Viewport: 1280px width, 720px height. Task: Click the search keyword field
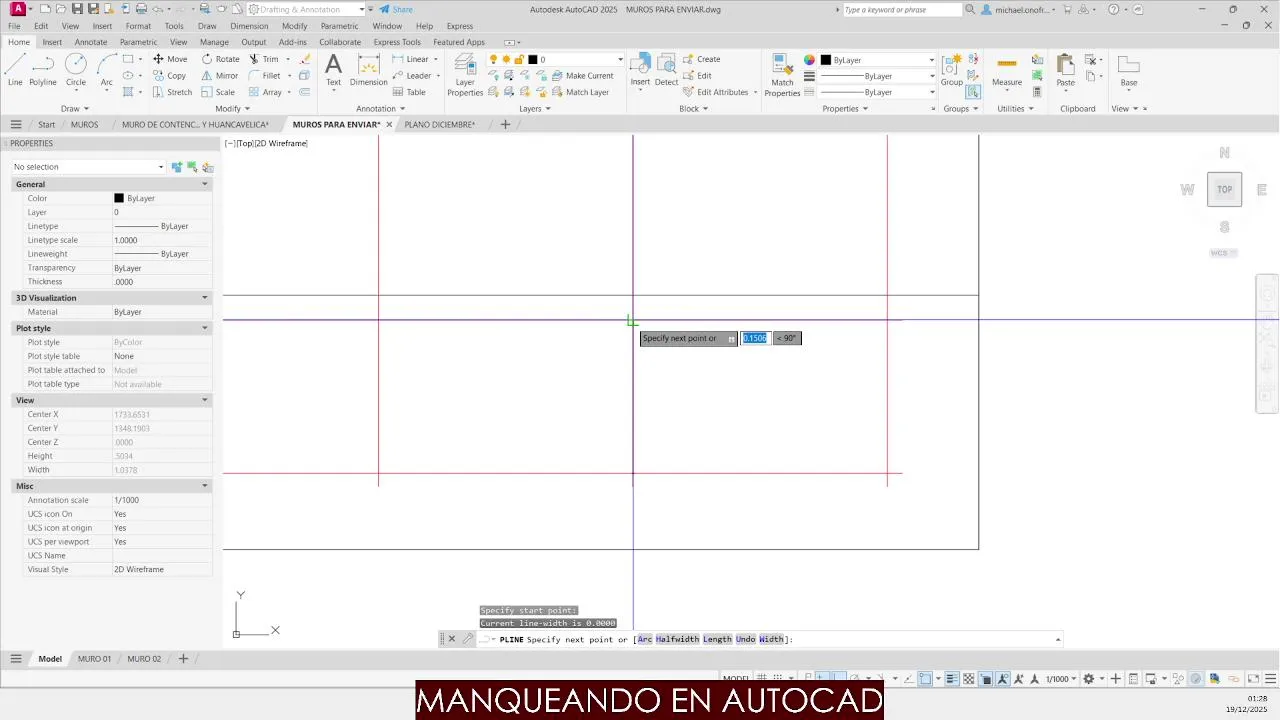[902, 10]
